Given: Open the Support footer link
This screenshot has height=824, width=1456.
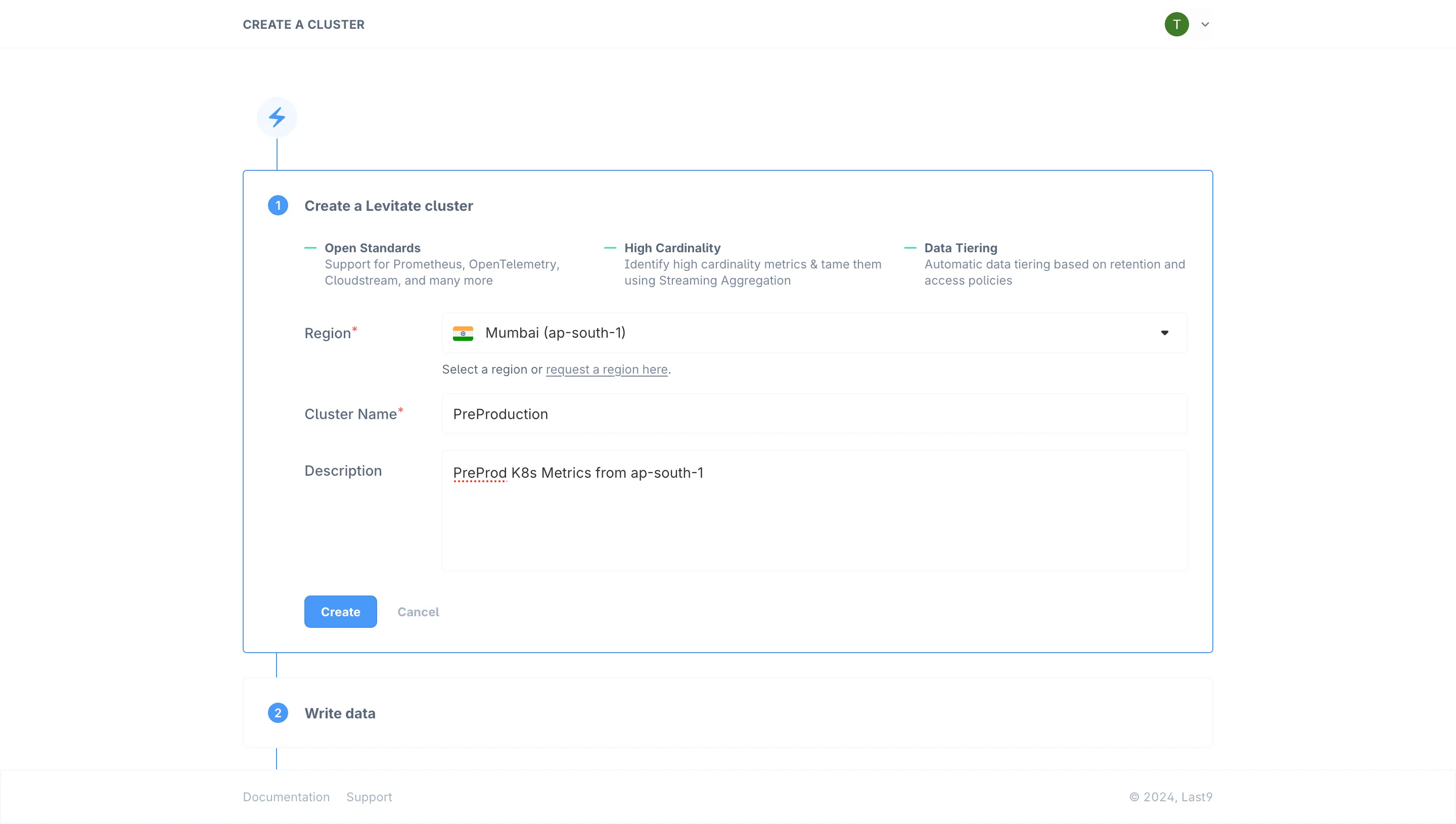Looking at the screenshot, I should click(369, 797).
